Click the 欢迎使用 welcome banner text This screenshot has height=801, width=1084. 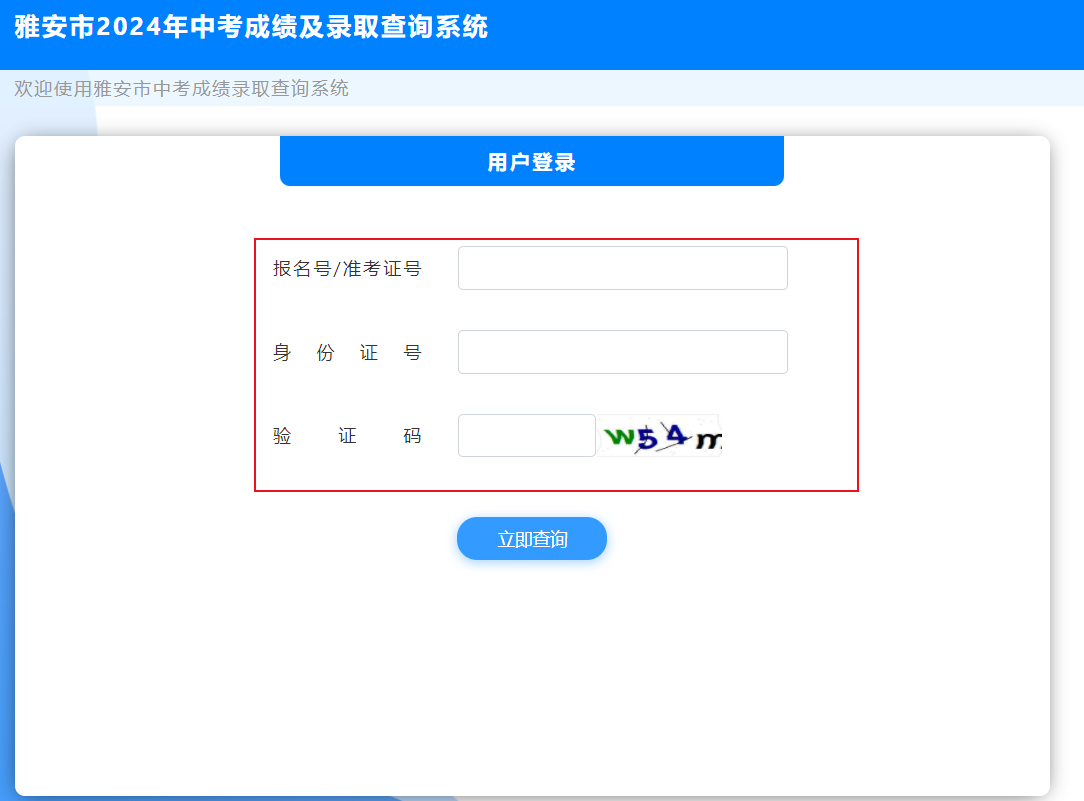click(181, 88)
